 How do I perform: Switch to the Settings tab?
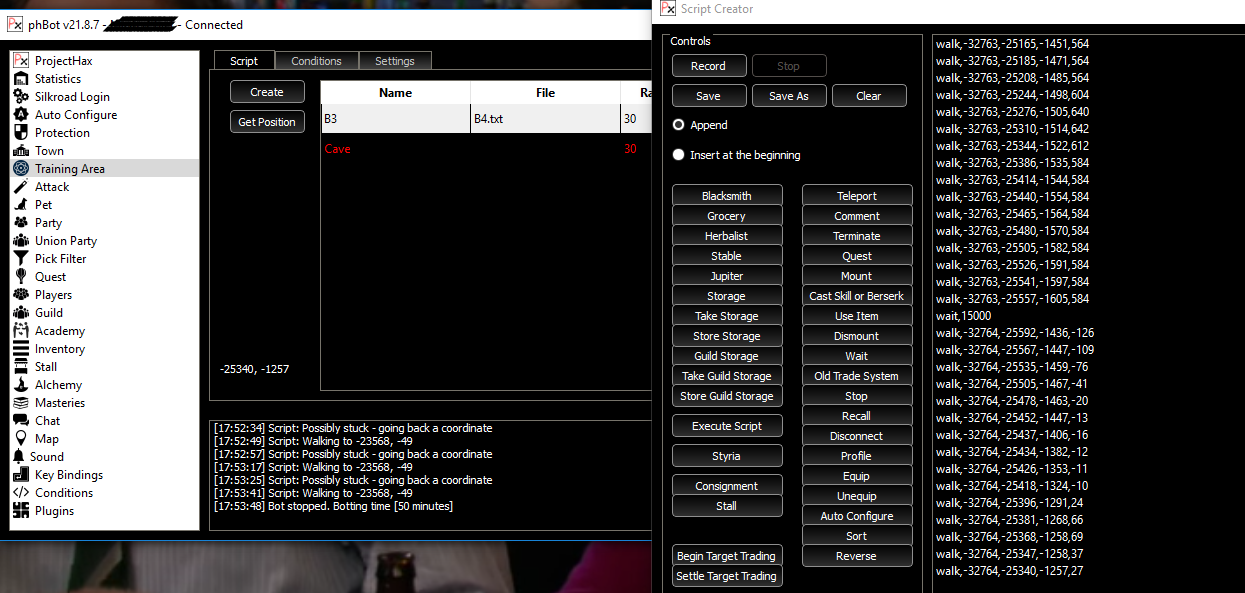[395, 60]
